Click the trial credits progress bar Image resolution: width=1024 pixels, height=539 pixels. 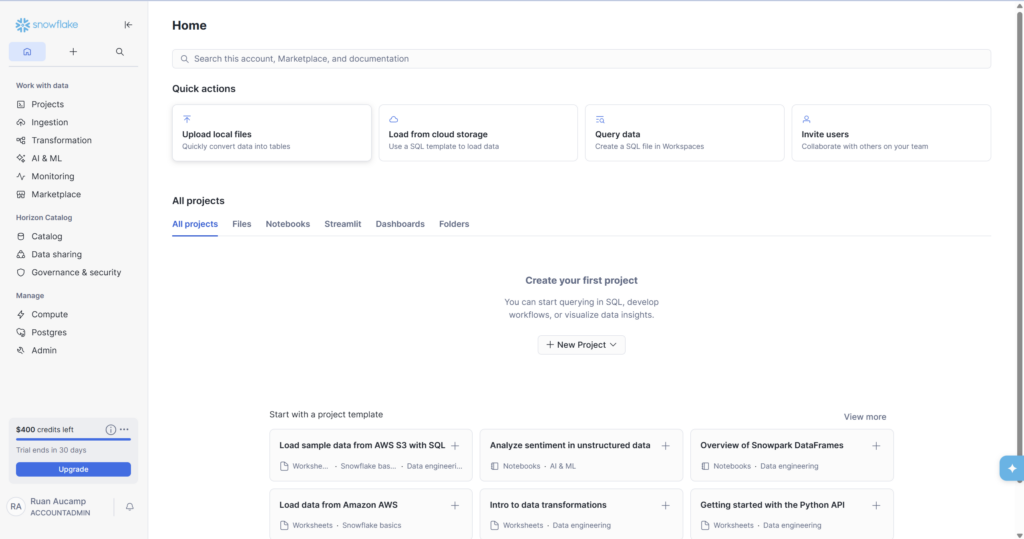73,439
